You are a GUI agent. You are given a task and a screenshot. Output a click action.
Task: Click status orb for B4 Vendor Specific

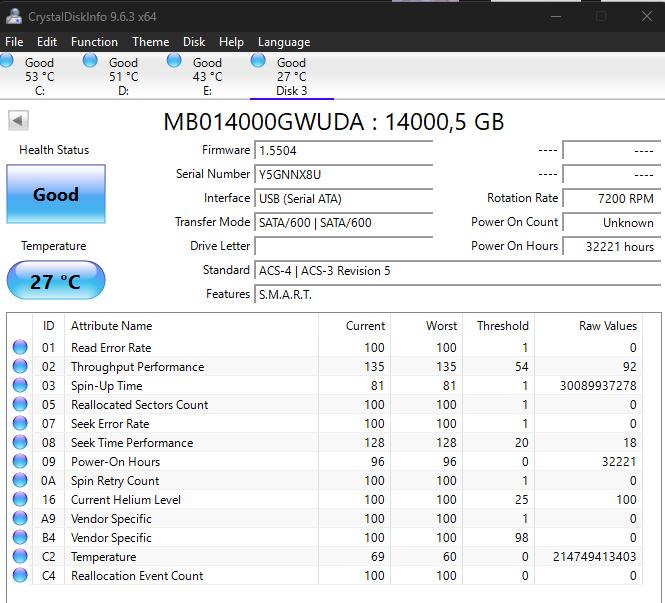[20, 537]
